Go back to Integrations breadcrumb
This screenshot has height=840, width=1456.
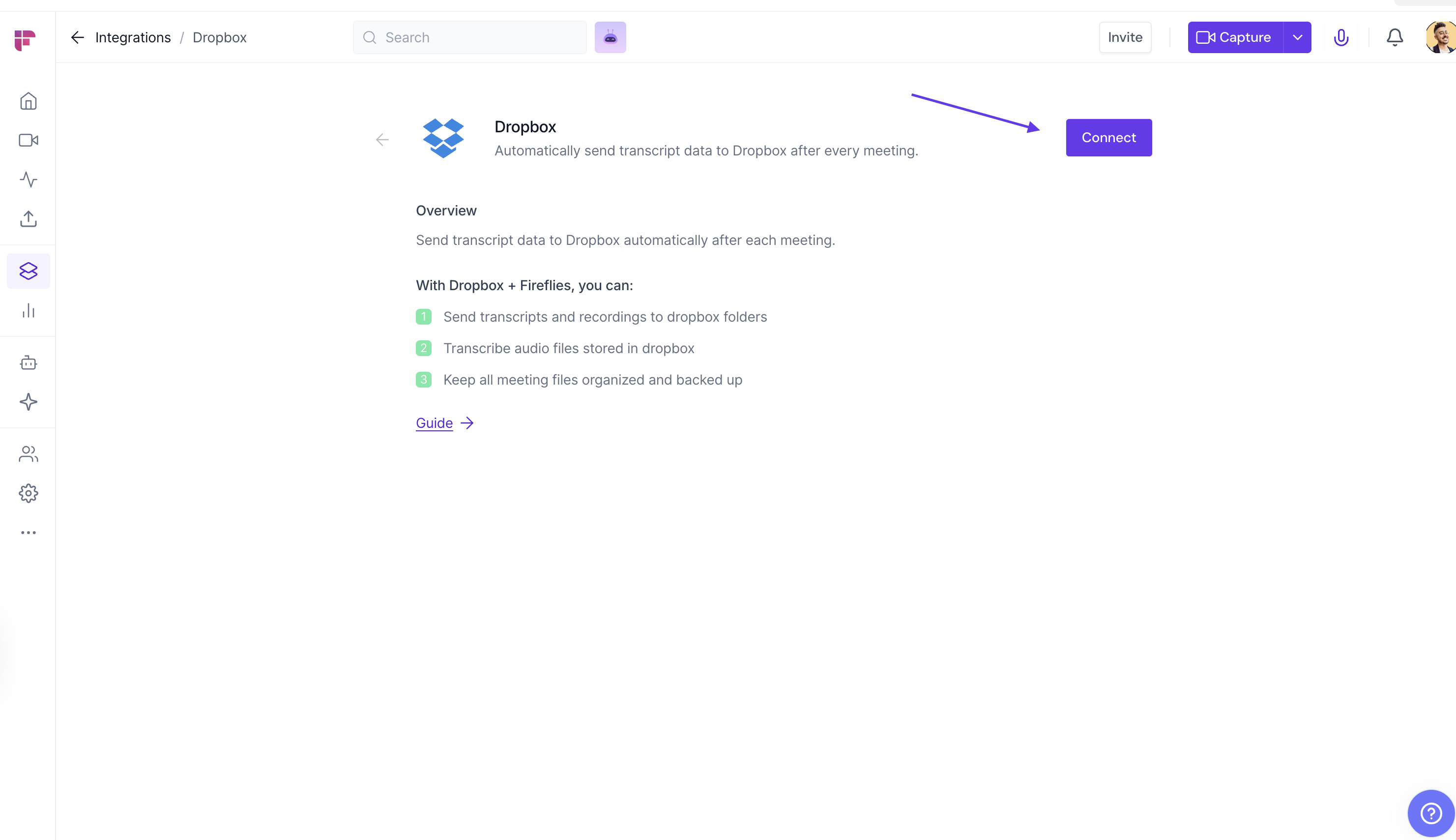pos(133,37)
